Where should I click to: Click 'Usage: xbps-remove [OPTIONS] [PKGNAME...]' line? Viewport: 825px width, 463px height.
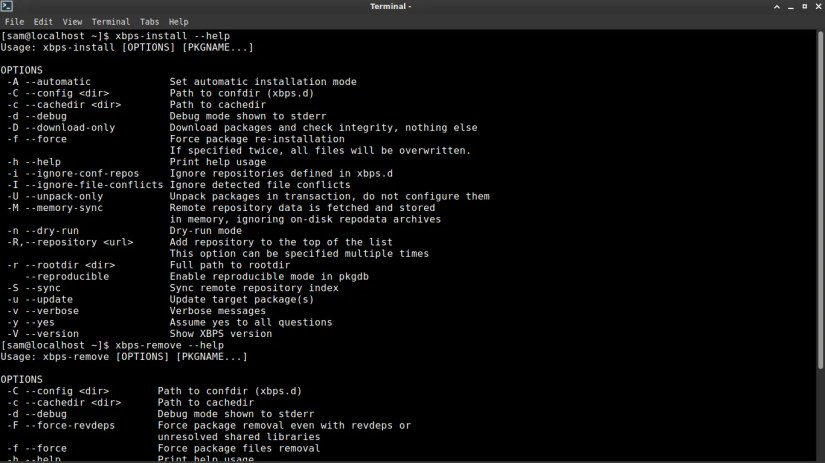tap(124, 357)
